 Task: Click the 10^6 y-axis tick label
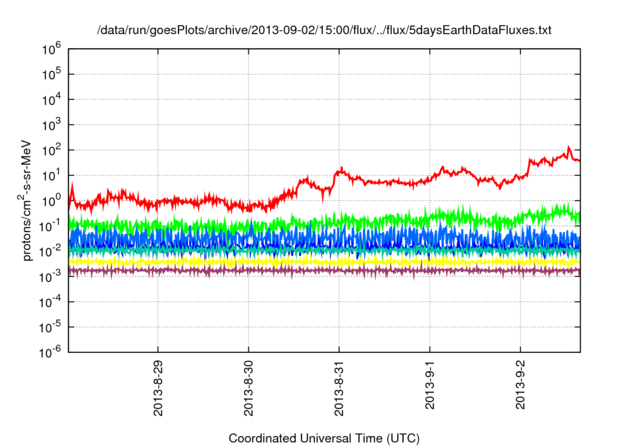click(x=52, y=49)
